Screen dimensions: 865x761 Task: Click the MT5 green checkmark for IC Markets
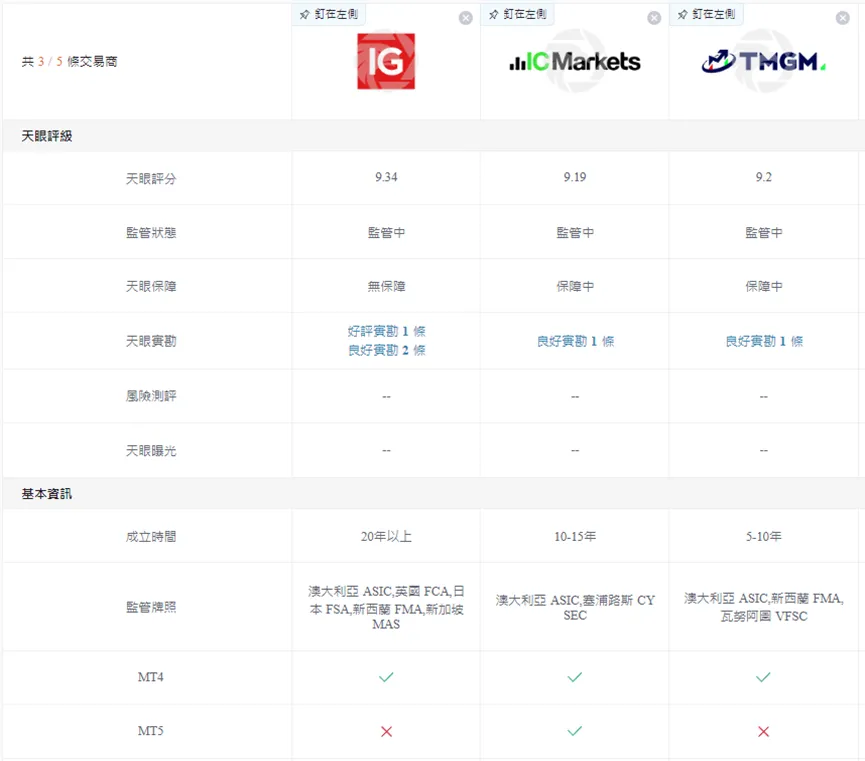(x=575, y=731)
